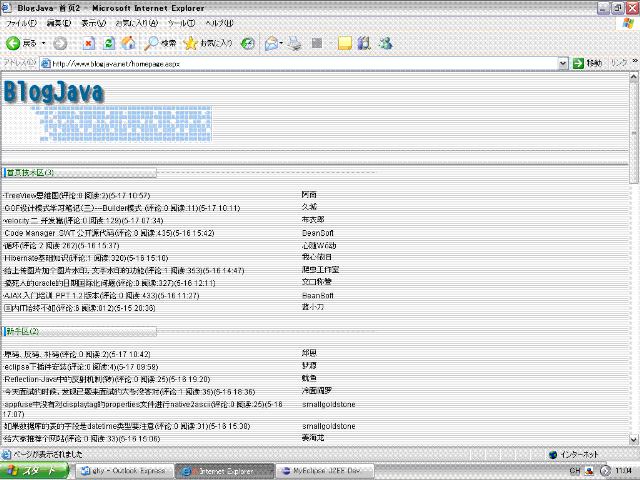Click Windows Start button
The image size is (640, 480).
pos(34,471)
